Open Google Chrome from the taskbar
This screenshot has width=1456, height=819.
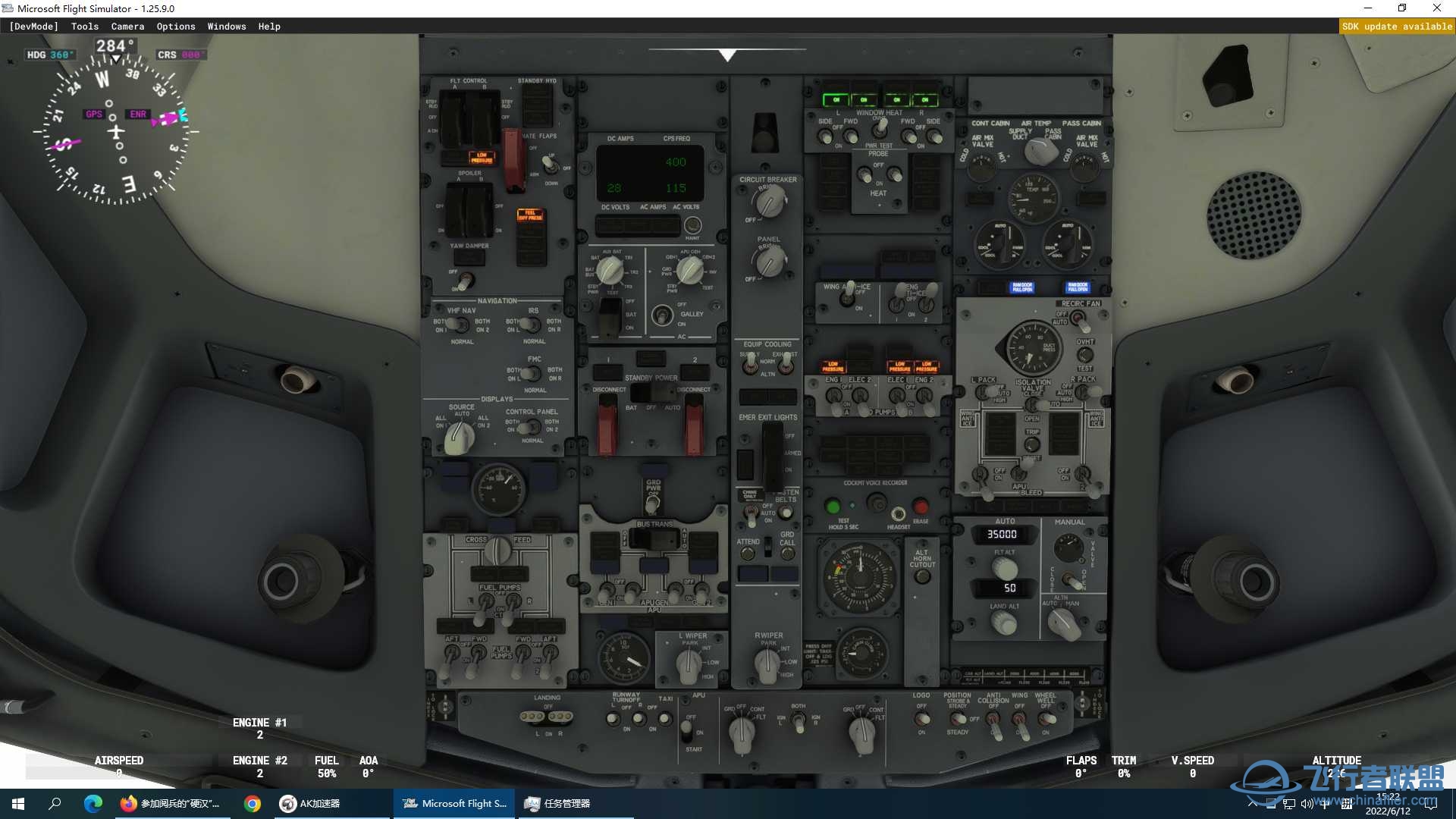[x=253, y=804]
